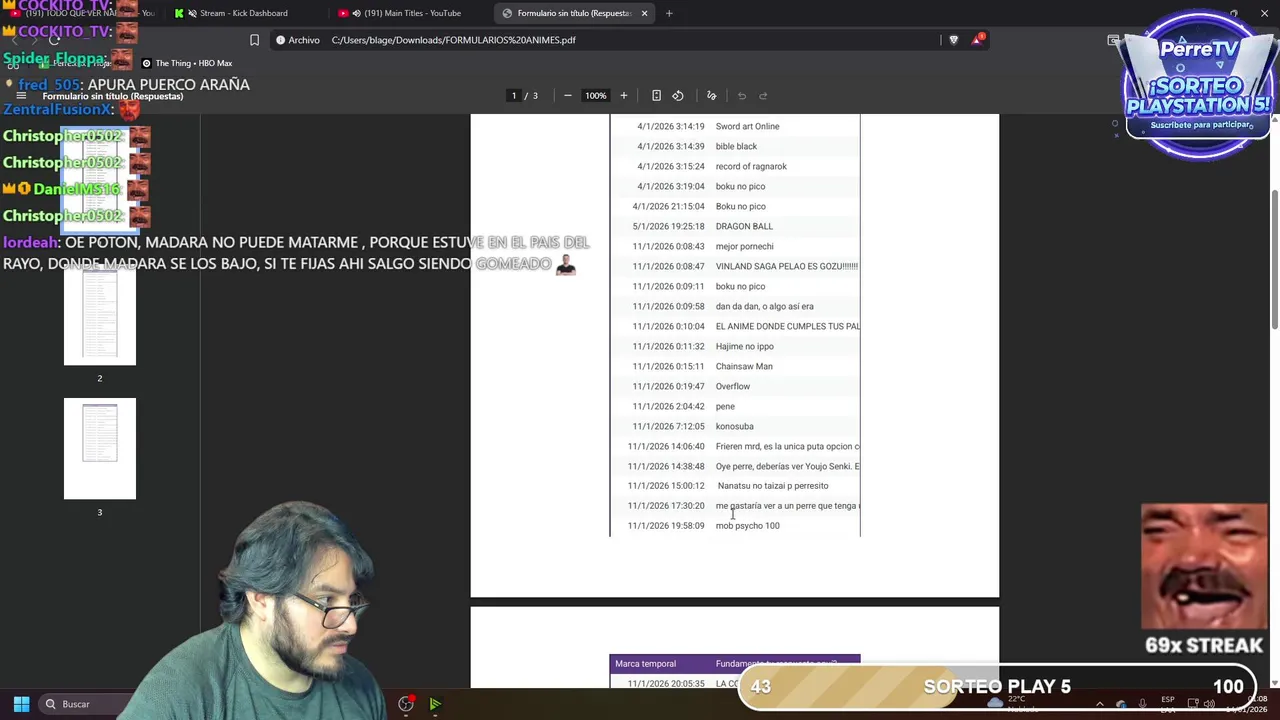Open The Thing HBO Max bookmark
Image resolution: width=1280 pixels, height=720 pixels.
point(187,63)
